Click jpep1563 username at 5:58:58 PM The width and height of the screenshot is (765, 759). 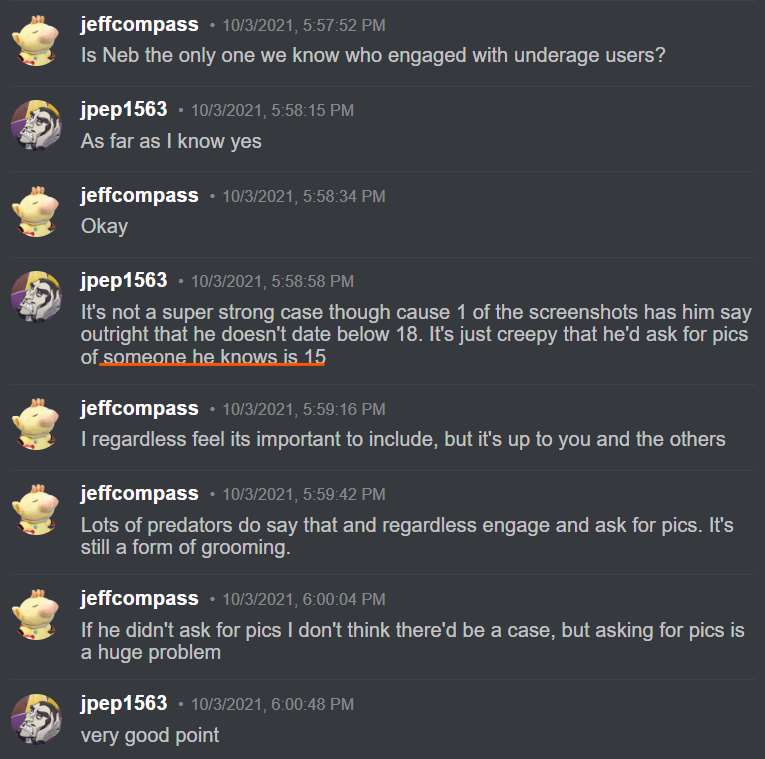[124, 280]
